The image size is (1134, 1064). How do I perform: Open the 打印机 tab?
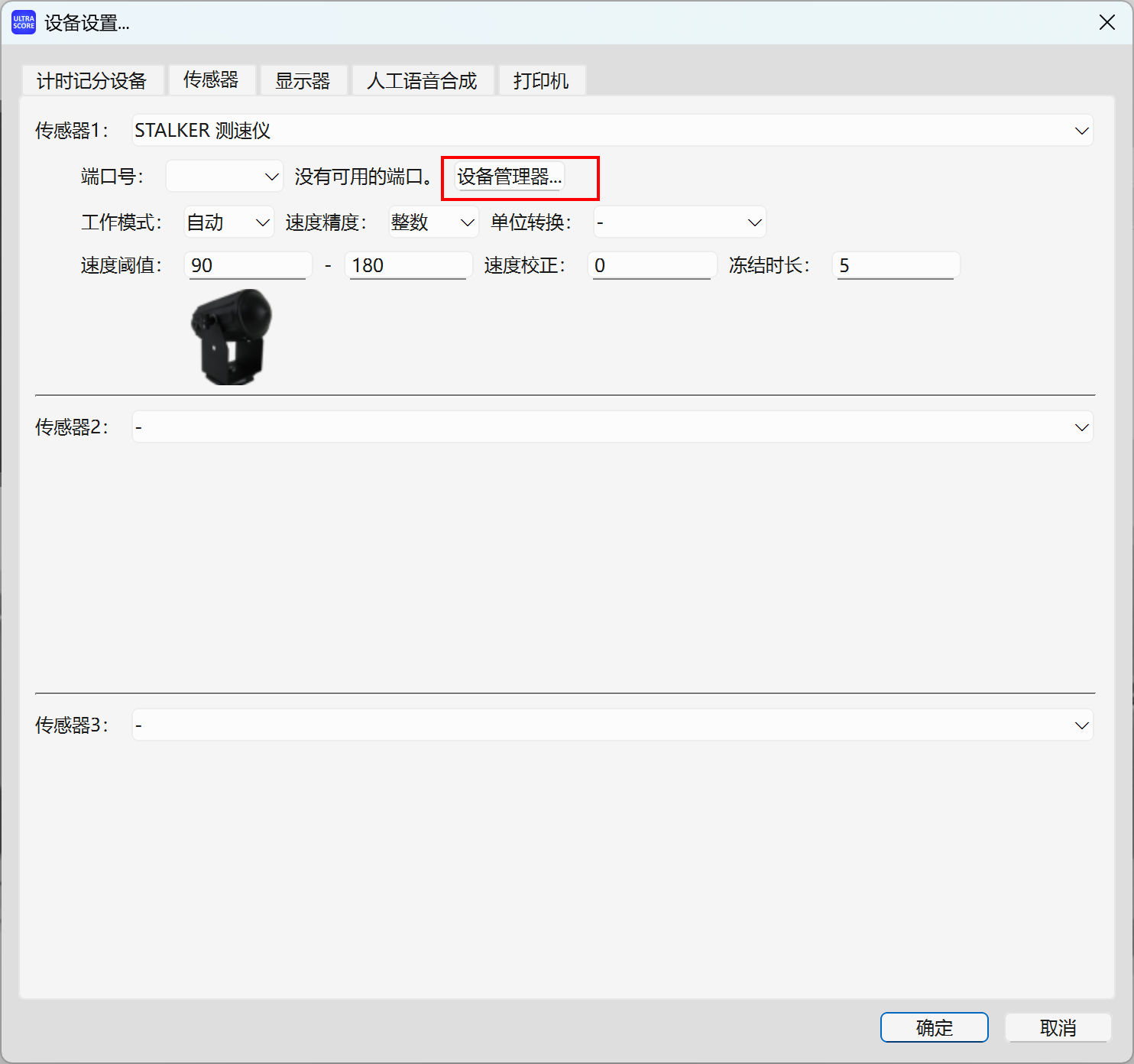click(x=541, y=81)
